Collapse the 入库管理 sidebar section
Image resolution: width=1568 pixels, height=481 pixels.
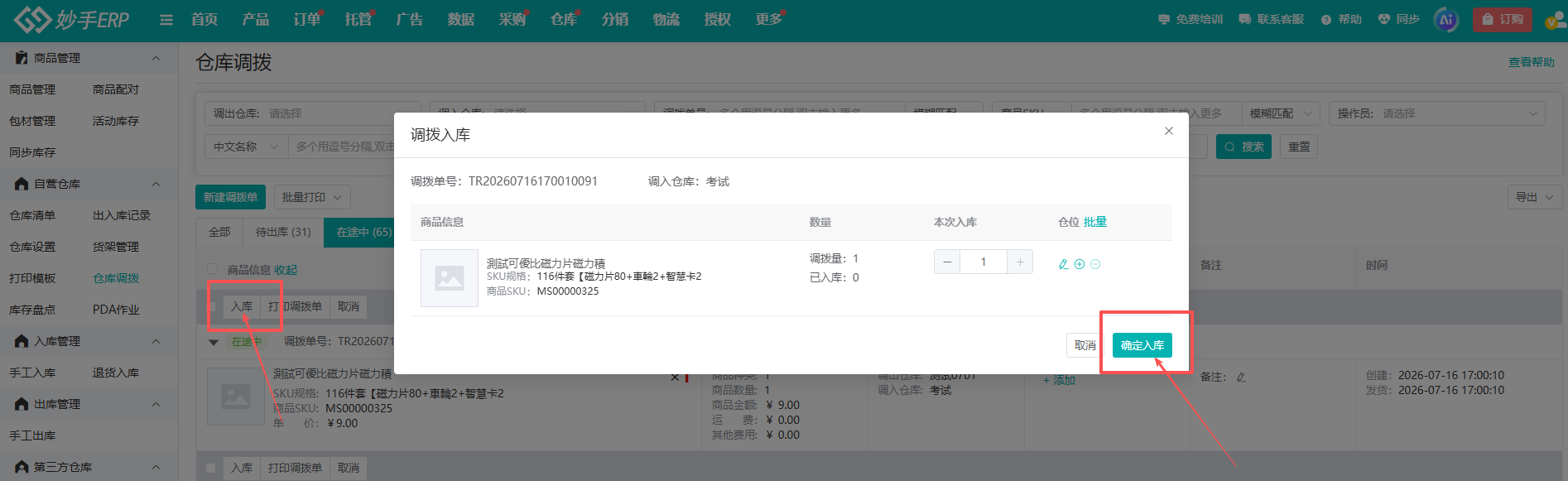click(x=156, y=341)
